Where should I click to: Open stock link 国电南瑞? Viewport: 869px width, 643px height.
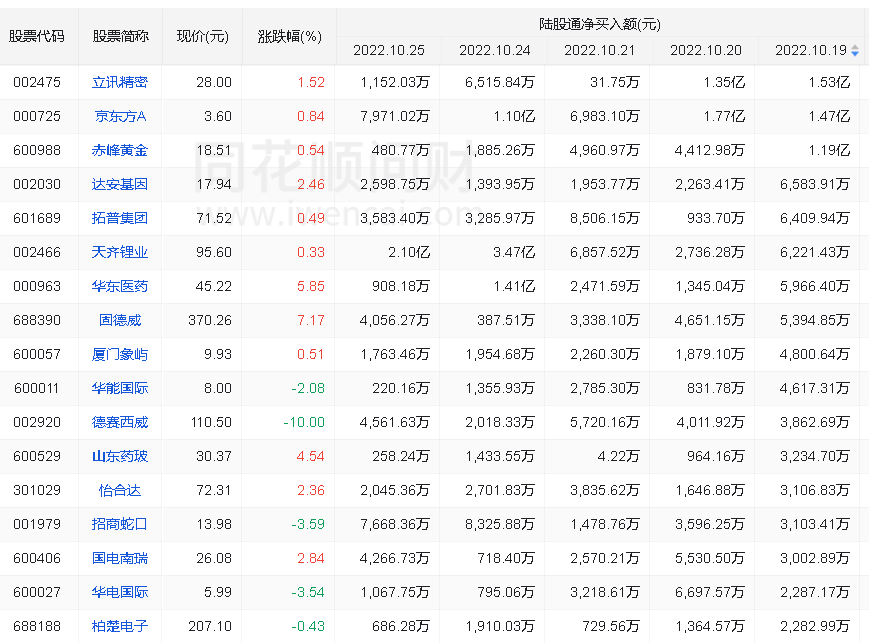[x=120, y=558]
